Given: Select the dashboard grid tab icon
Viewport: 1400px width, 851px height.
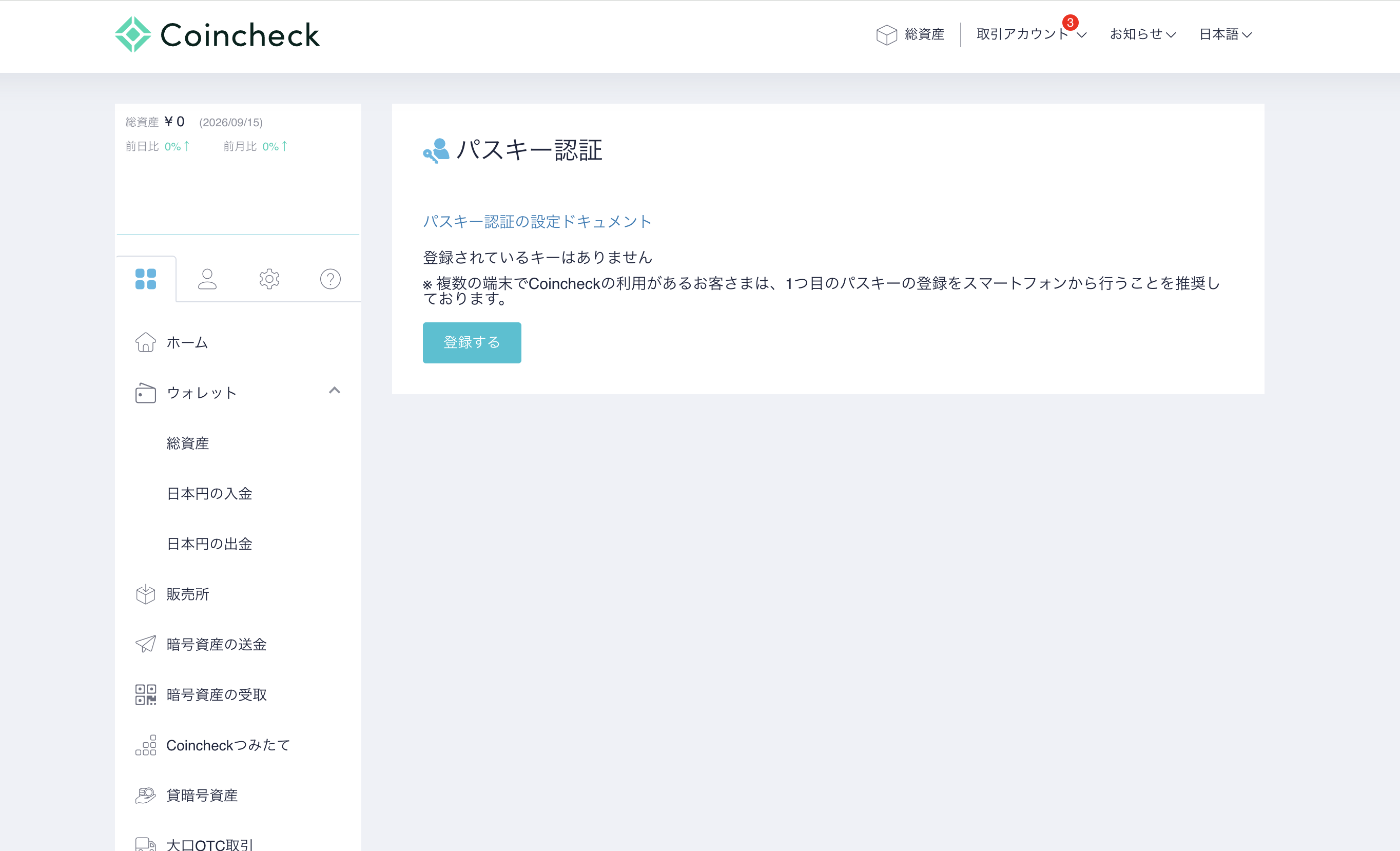Looking at the screenshot, I should (145, 279).
